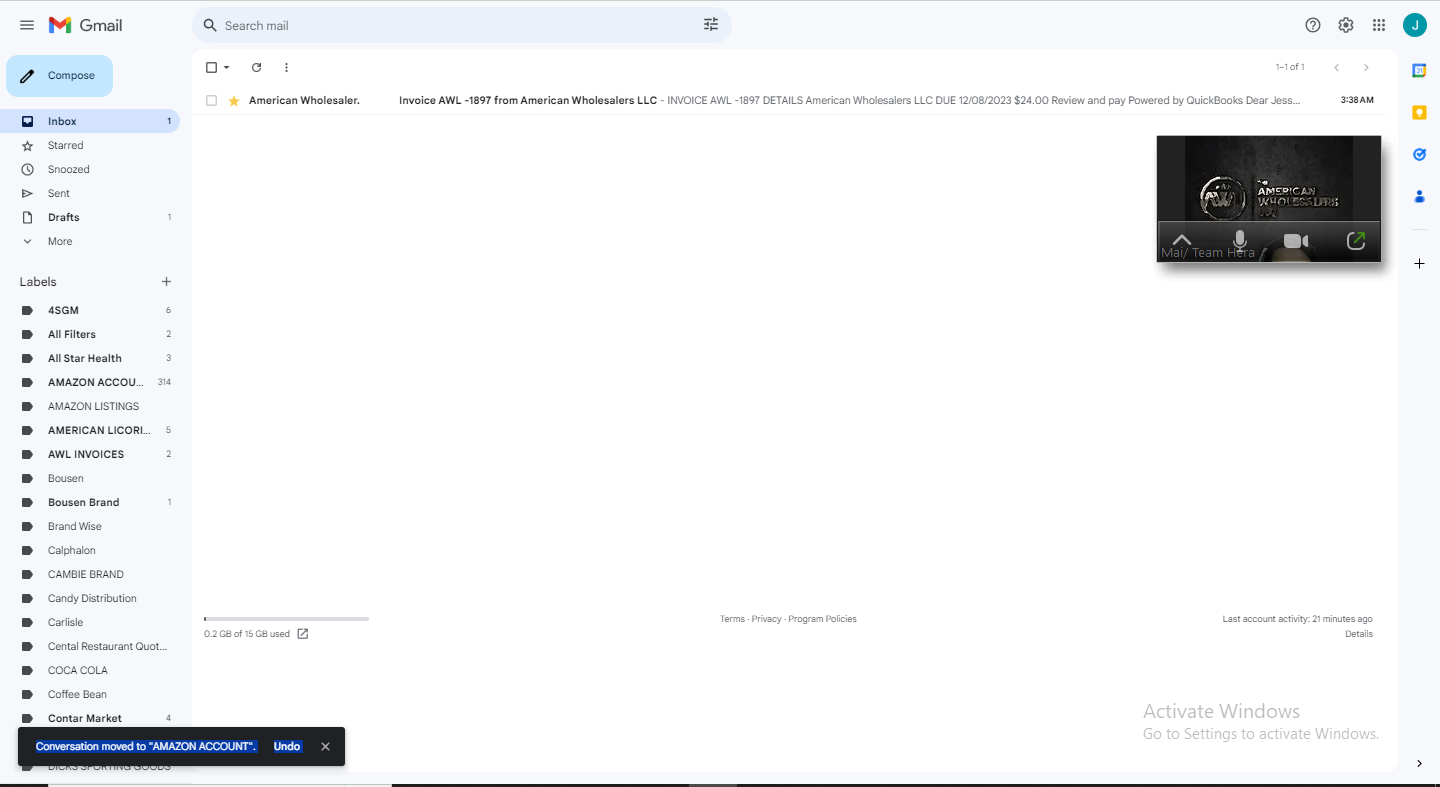Open the Program Policies link
1440x787 pixels.
click(822, 619)
